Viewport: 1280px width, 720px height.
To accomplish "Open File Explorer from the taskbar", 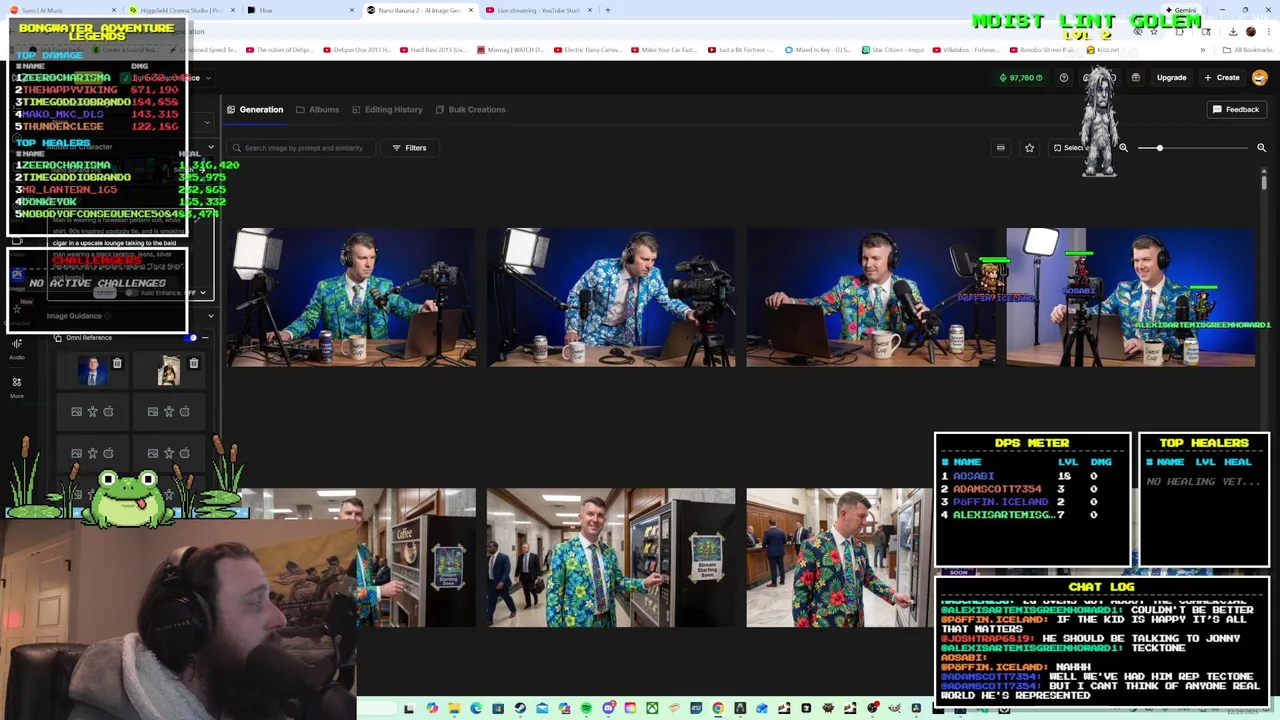I will tap(454, 708).
